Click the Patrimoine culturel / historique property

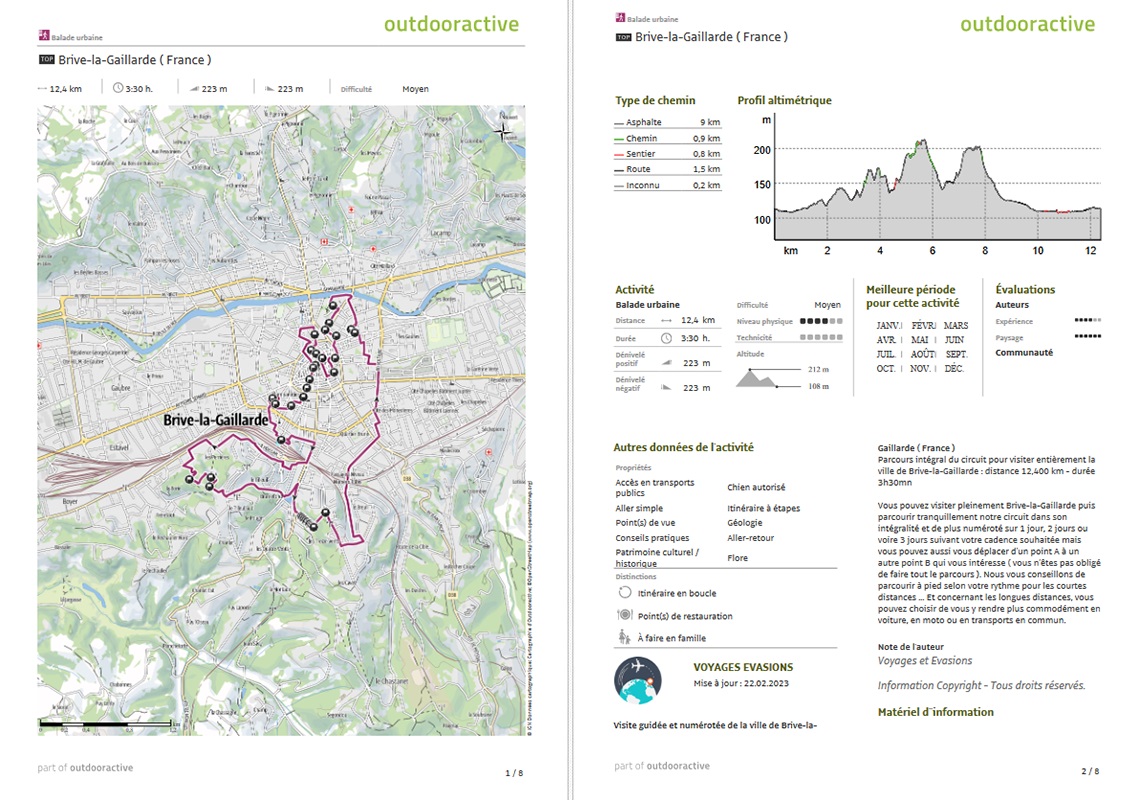[657, 558]
